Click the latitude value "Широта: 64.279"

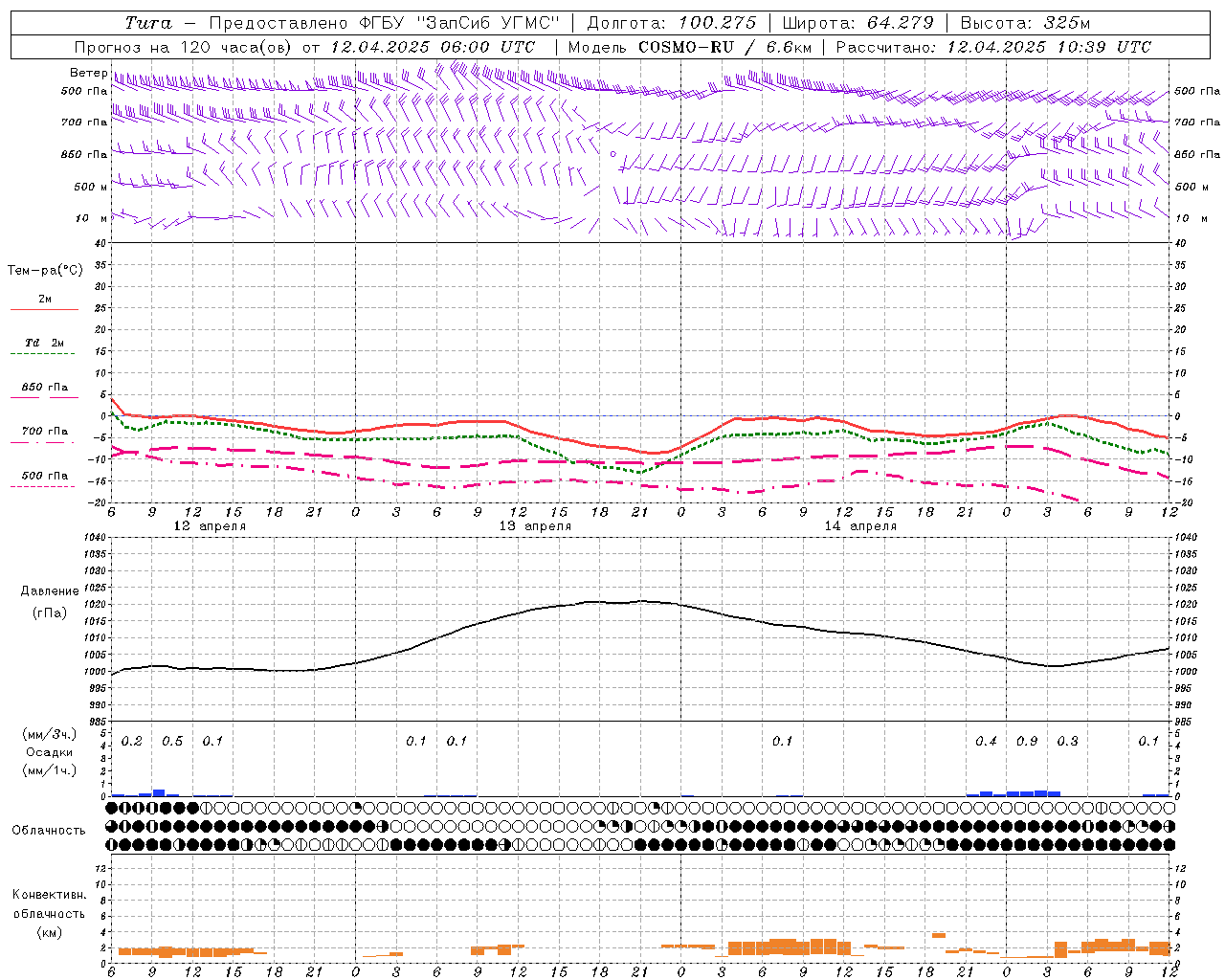(858, 23)
